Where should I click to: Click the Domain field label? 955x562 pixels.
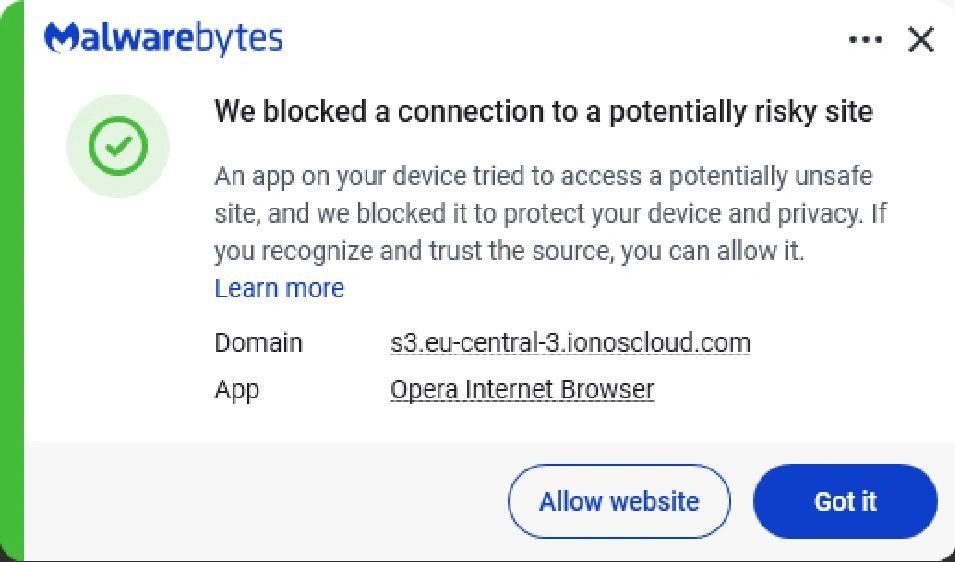point(258,344)
